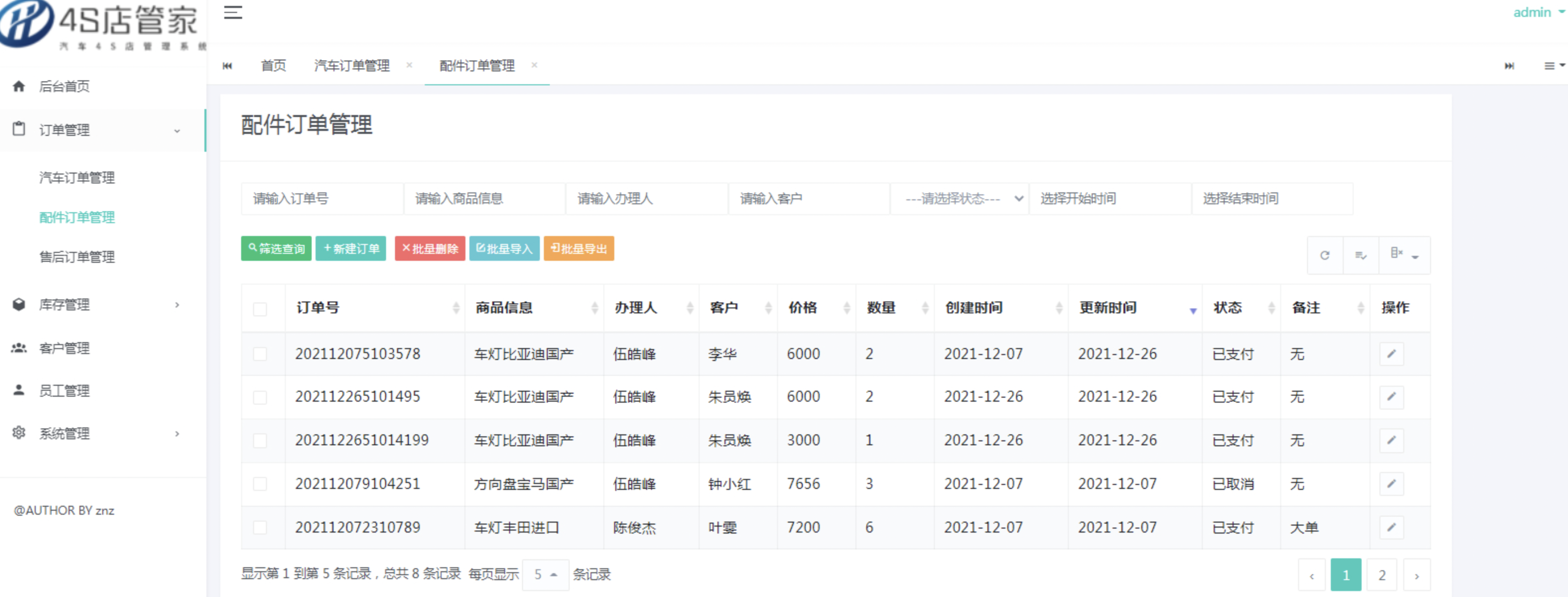Focus the 请输入办理人 input field
Viewport: 1568px width, 597px height.
click(x=647, y=198)
